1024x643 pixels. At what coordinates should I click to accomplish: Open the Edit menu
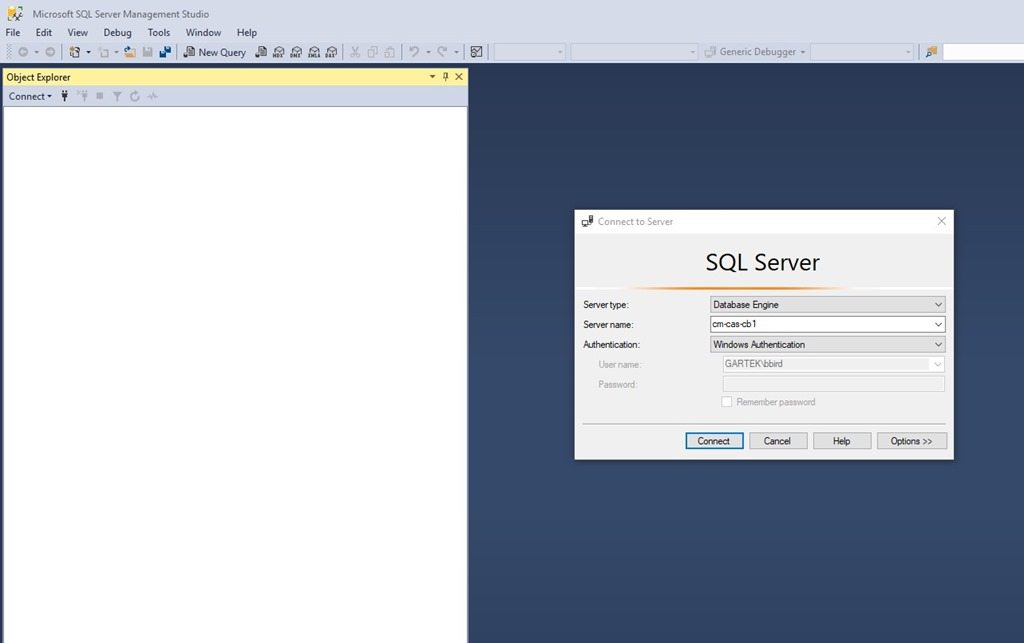pyautogui.click(x=44, y=33)
